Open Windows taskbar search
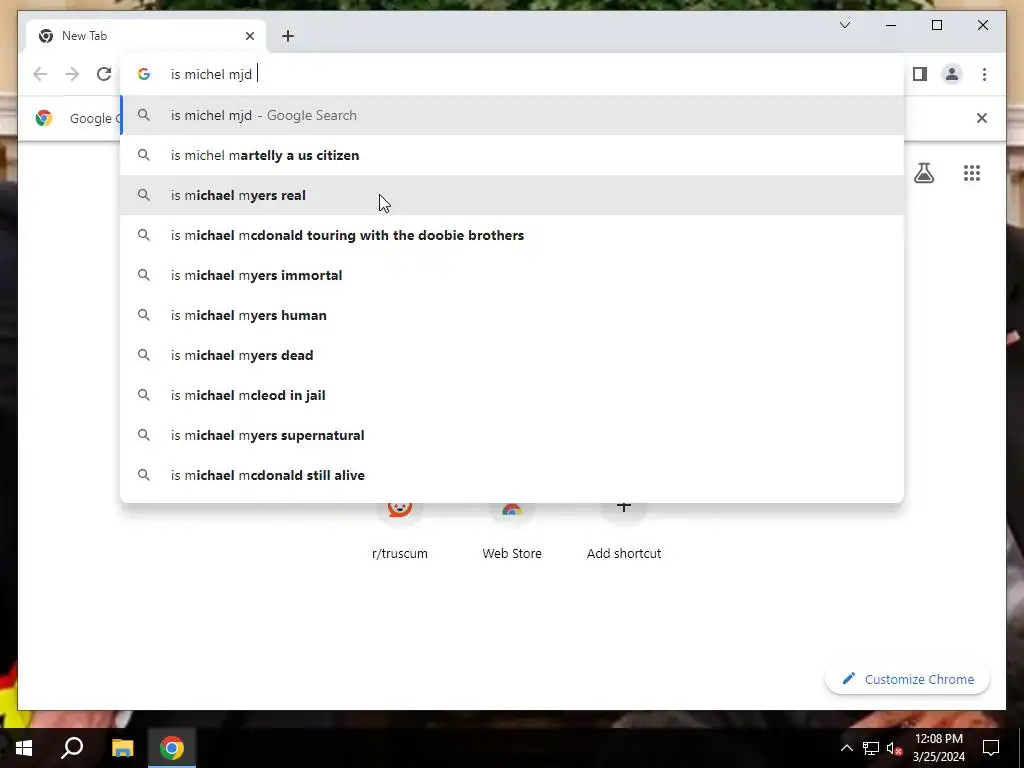The width and height of the screenshot is (1024, 768). click(72, 748)
